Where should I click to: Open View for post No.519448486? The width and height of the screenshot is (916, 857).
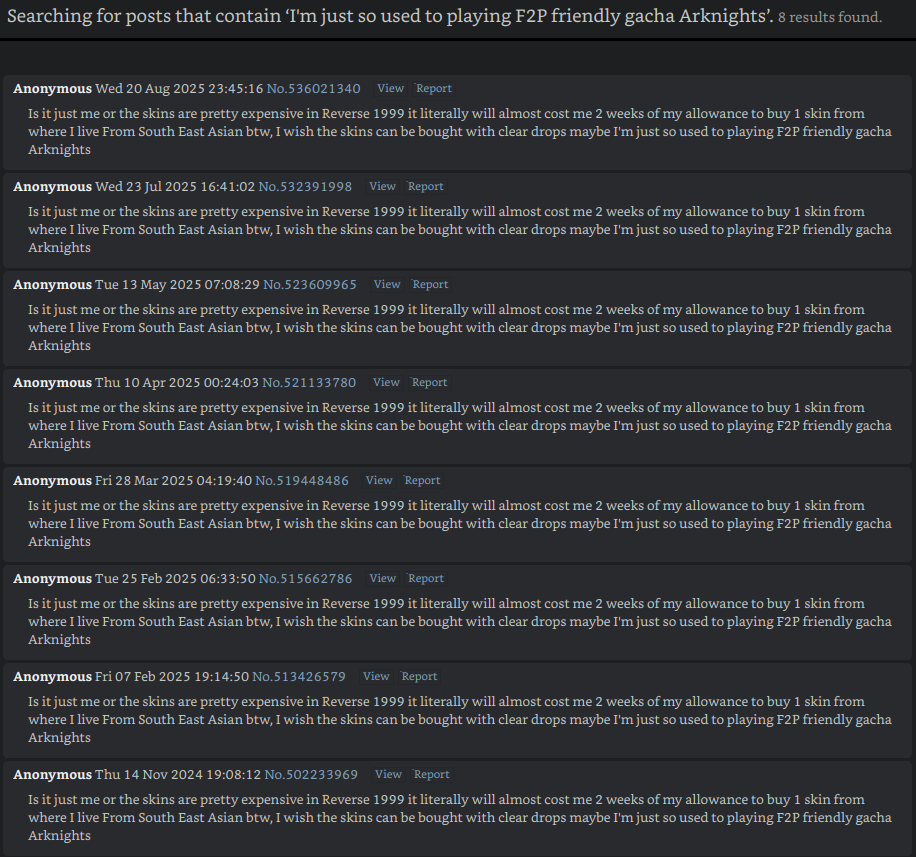click(x=379, y=480)
